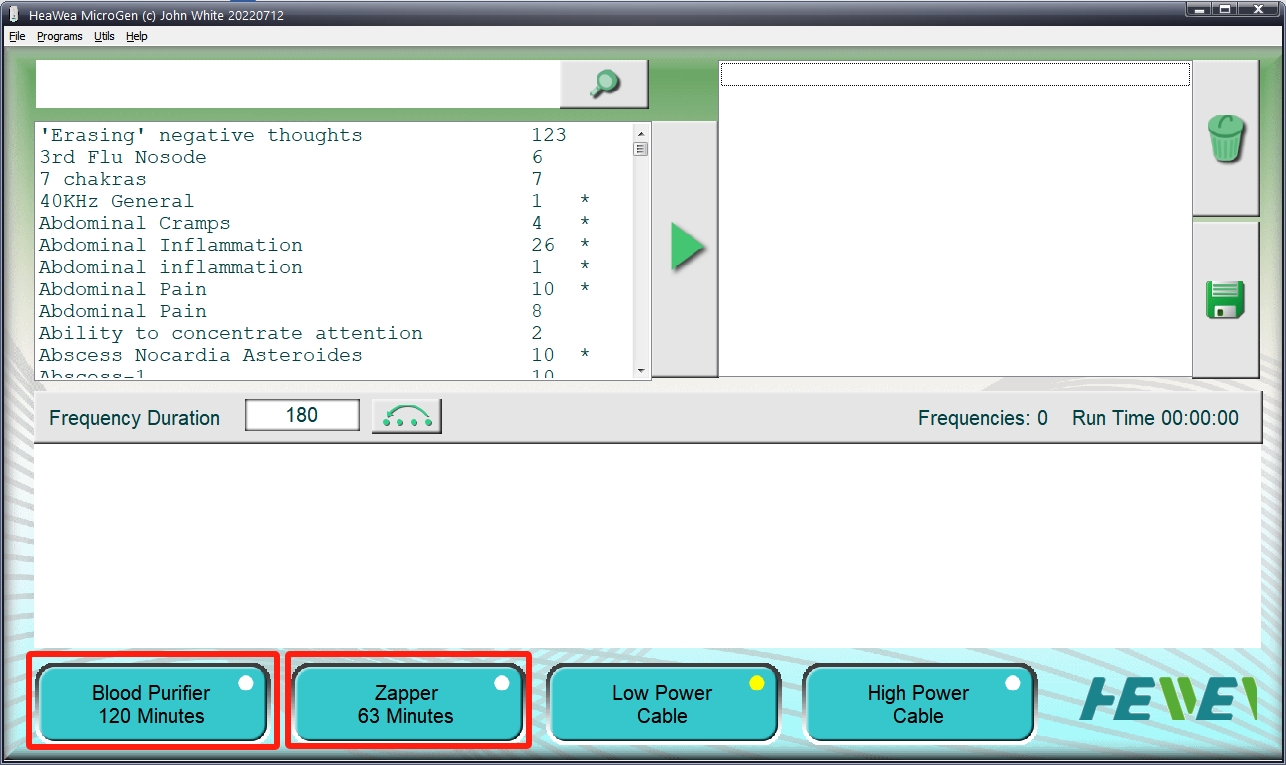Viewport: 1286px width, 765px height.
Task: Click the frequency sweep arc icon
Action: coord(406,416)
